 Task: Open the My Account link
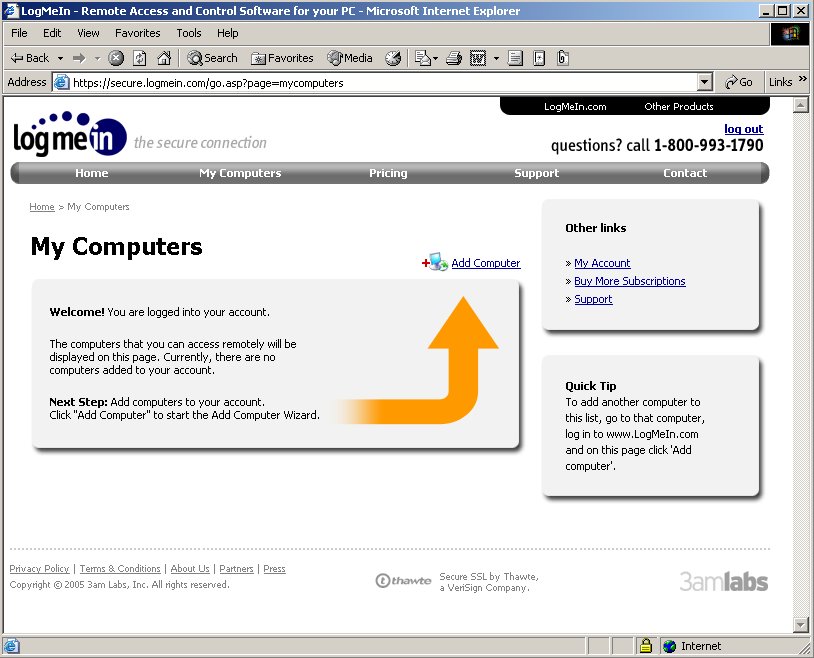[x=602, y=263]
